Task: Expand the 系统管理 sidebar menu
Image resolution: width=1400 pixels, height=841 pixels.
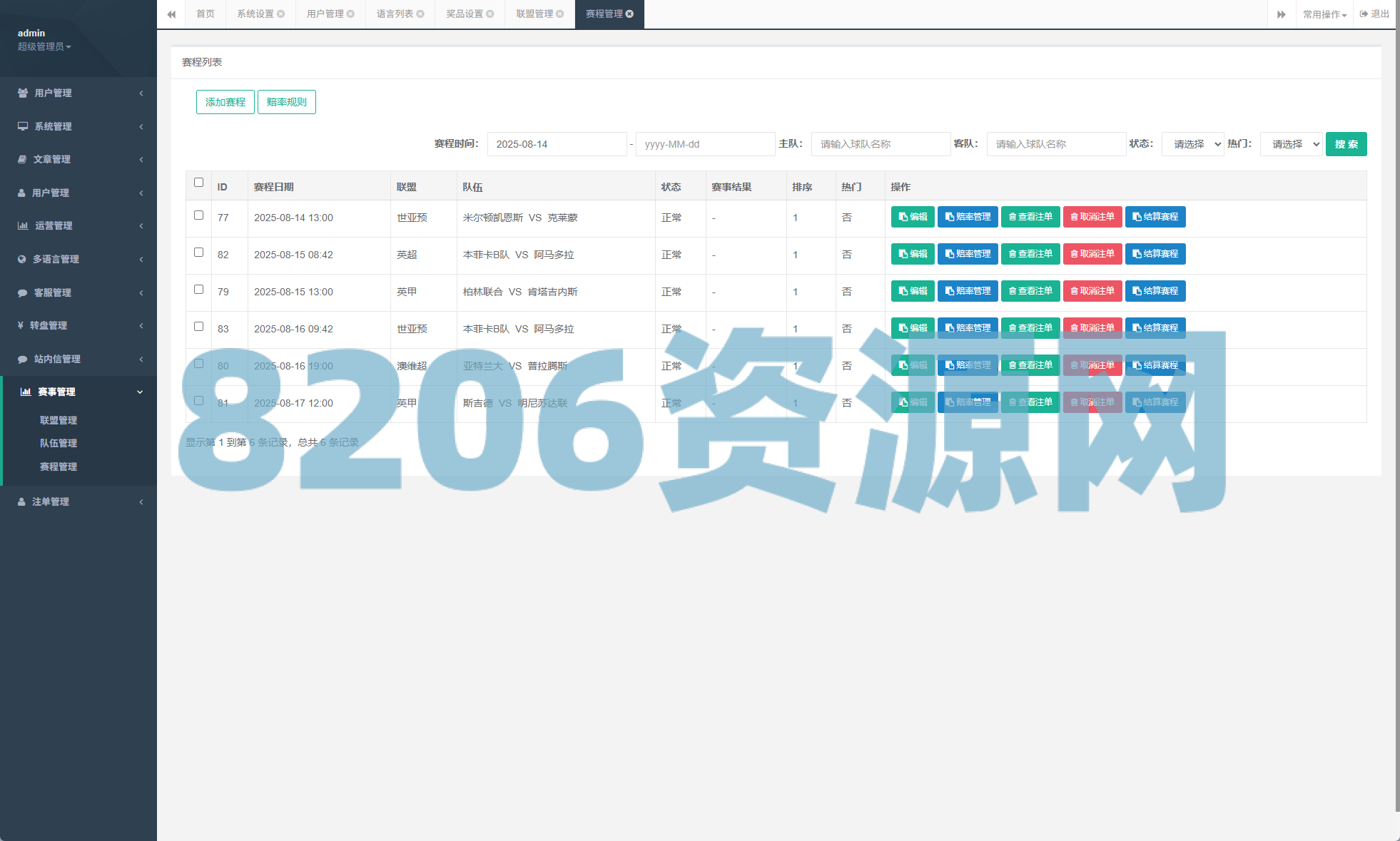Action: click(78, 126)
